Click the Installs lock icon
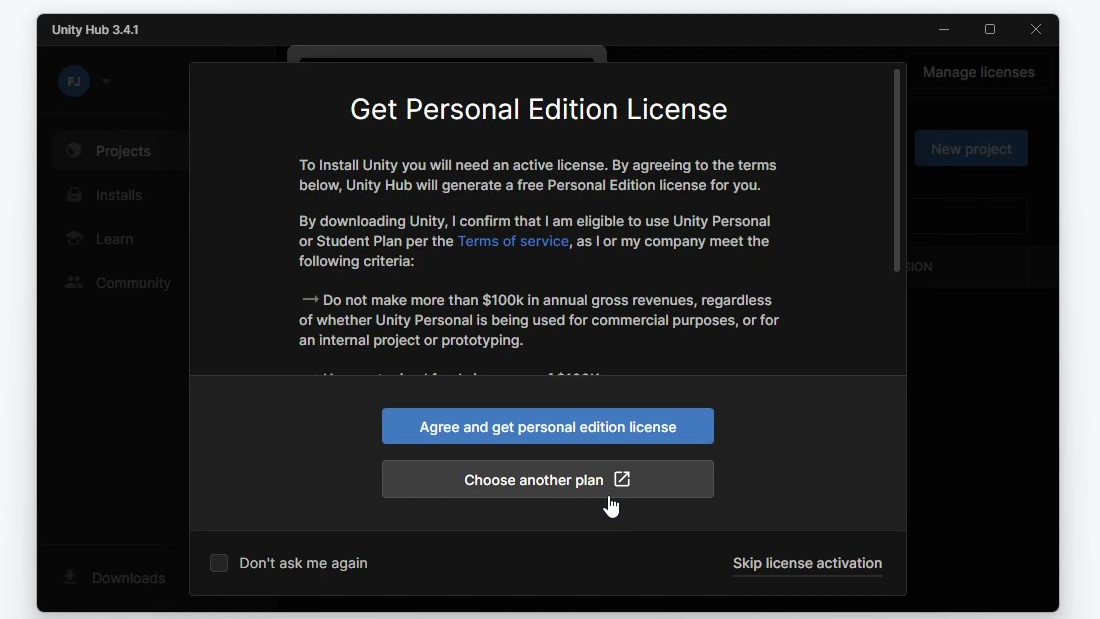The width and height of the screenshot is (1100, 619). coord(74,194)
